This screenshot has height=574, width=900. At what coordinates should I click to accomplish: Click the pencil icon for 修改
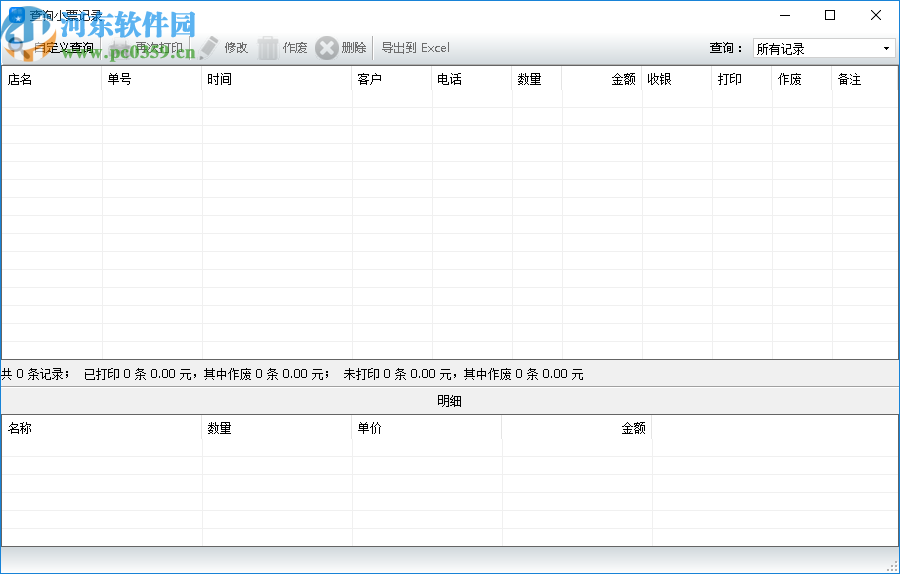tap(209, 48)
